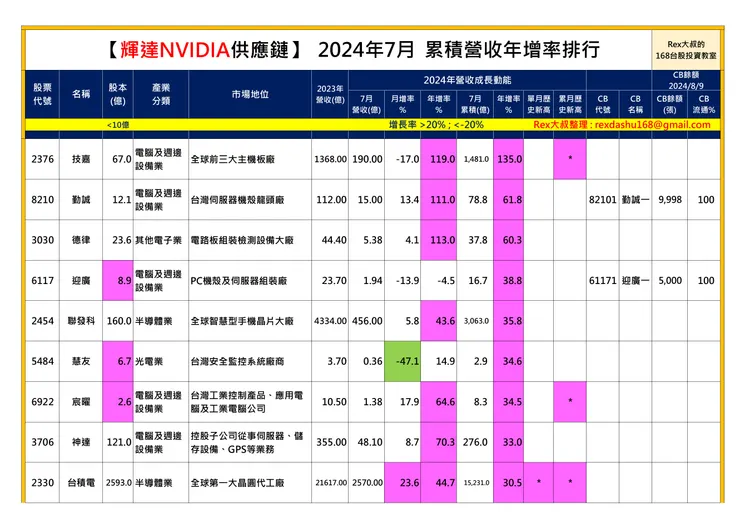Click the 4334.00 revenue cell
This screenshot has width=740, height=523.
[330, 321]
